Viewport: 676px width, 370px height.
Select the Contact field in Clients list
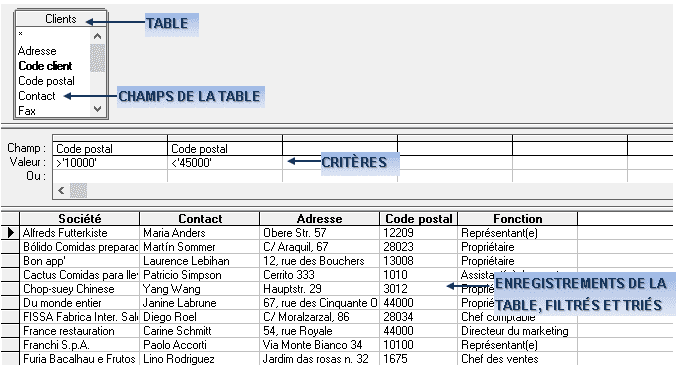(37, 96)
